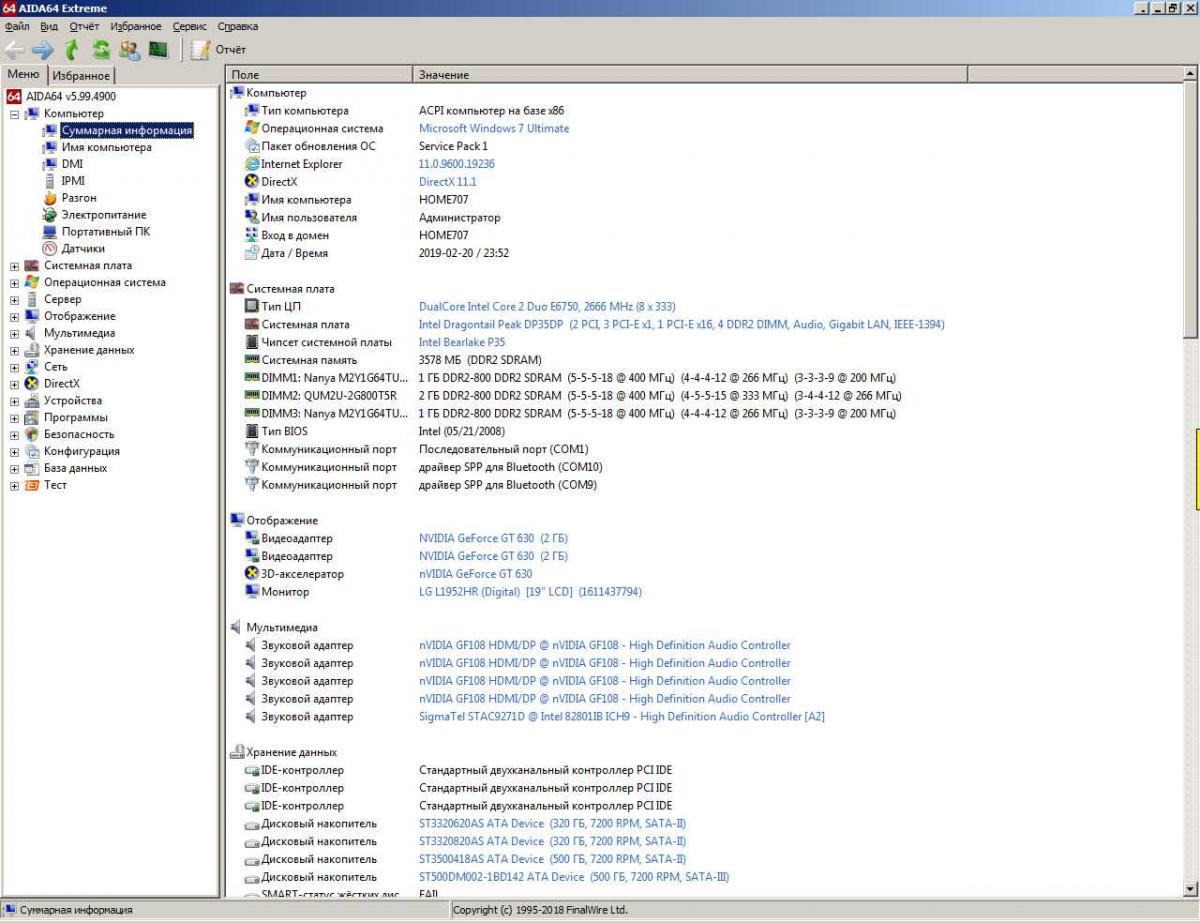
Task: Switch to the Избранное tab
Action: click(x=81, y=76)
